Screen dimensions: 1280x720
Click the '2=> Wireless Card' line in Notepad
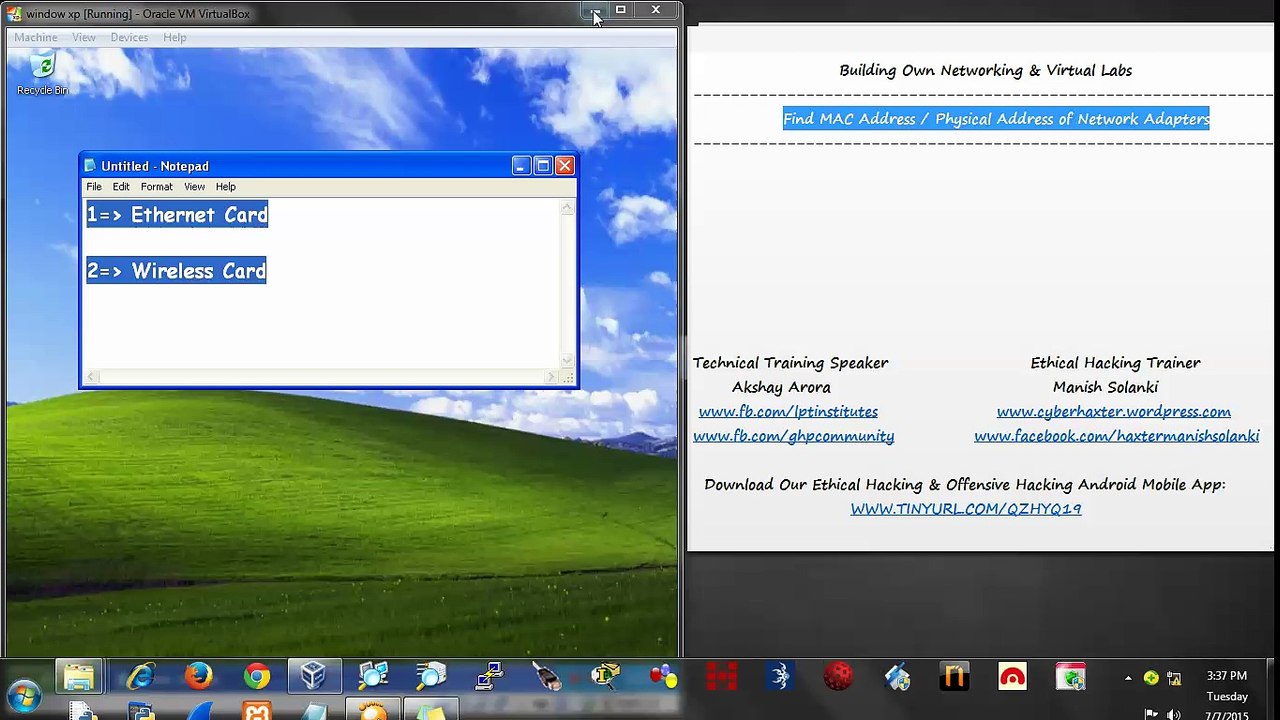(x=176, y=271)
